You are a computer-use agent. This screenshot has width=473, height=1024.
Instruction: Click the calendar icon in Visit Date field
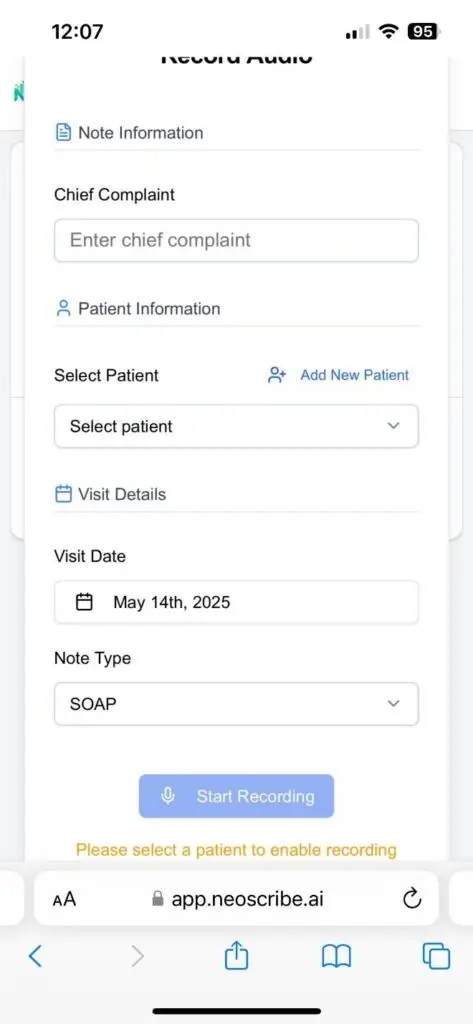pyautogui.click(x=84, y=601)
